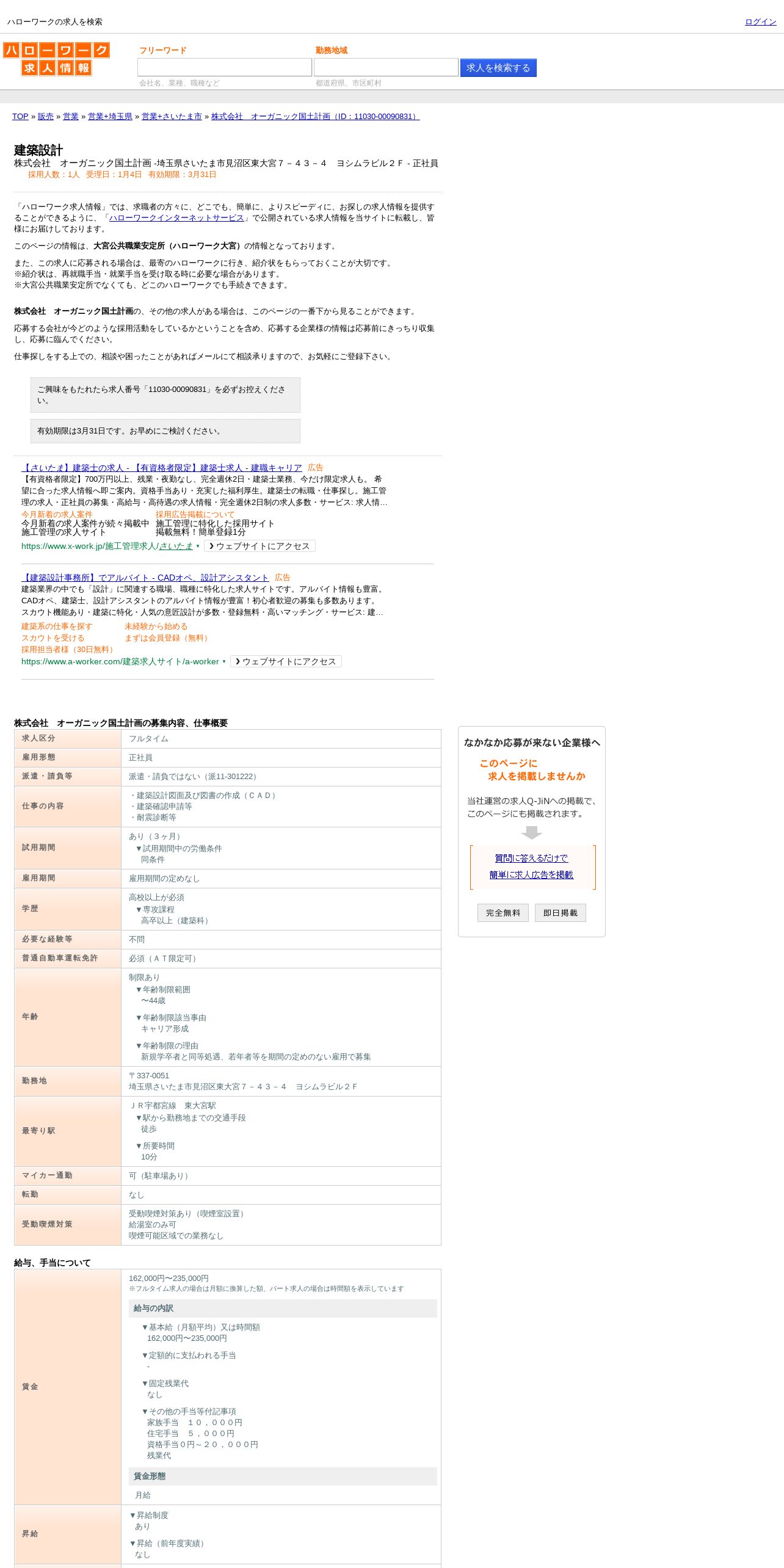Click the 求人番号 11030-00090831 notice box
The image size is (784, 1568).
tap(165, 395)
